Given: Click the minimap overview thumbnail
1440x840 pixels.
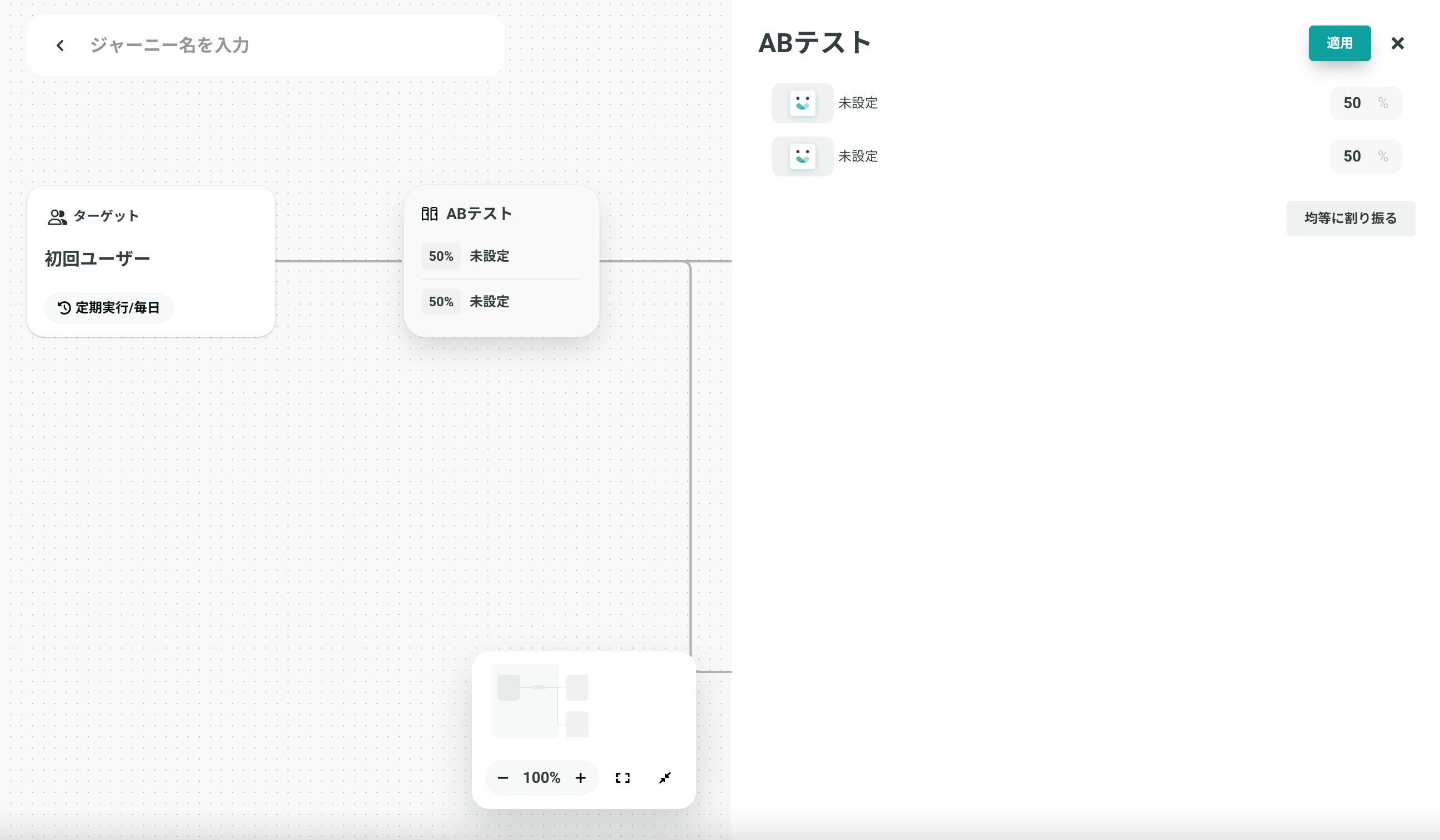Looking at the screenshot, I should point(541,701).
